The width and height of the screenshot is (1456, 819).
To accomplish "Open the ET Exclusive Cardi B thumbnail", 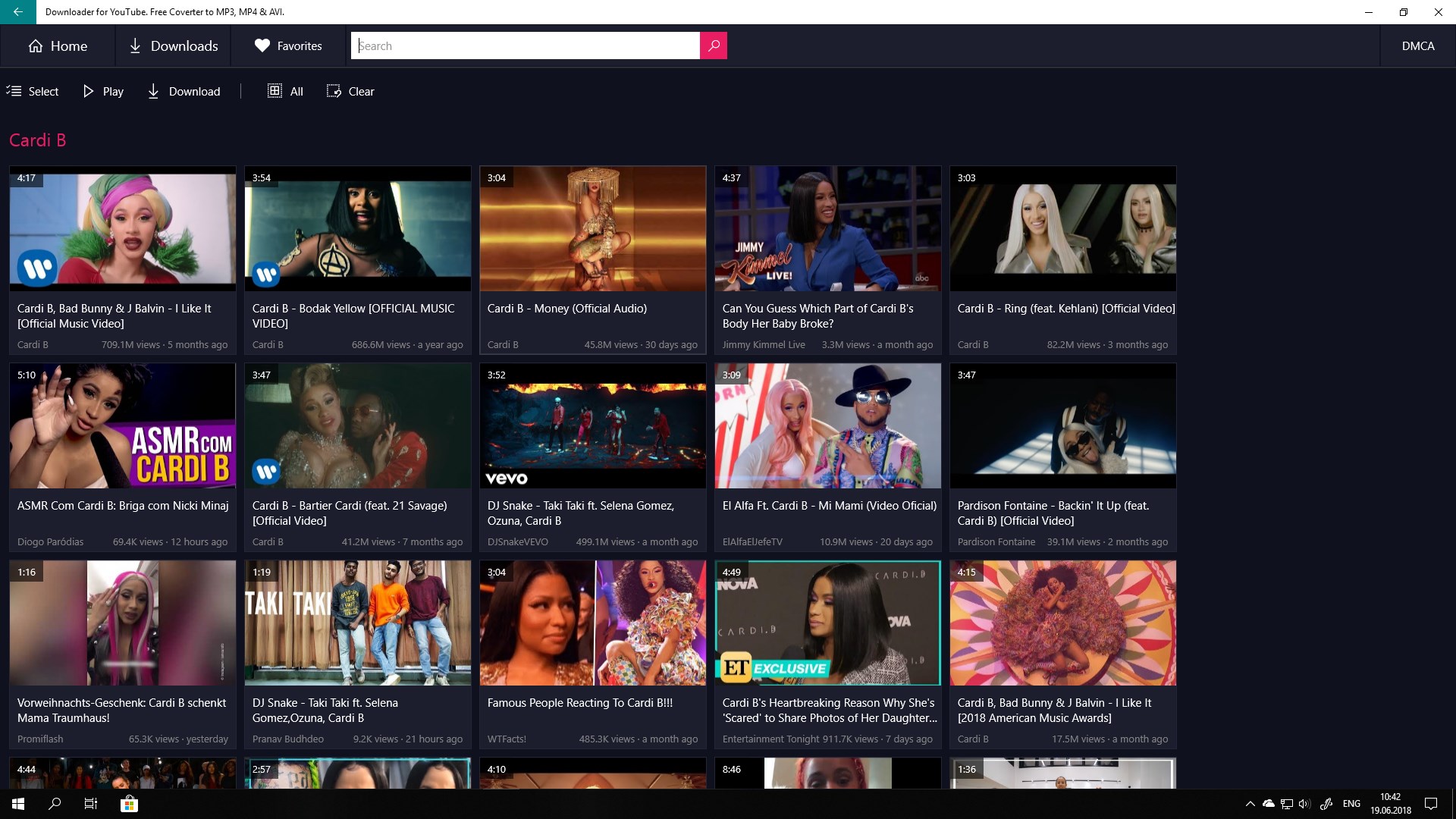I will (x=828, y=623).
